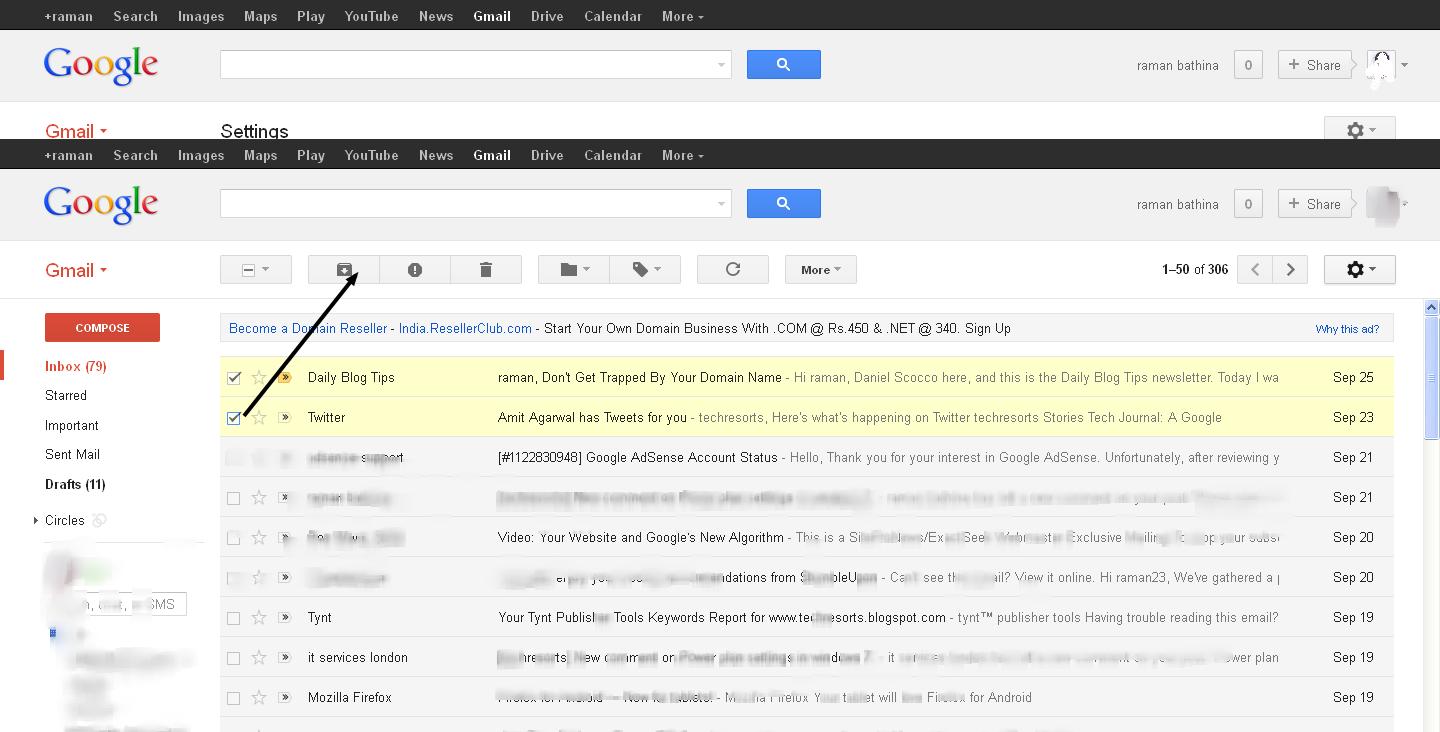This screenshot has height=732, width=1440.
Task: Open the Important folder
Action: pyautogui.click(x=72, y=425)
